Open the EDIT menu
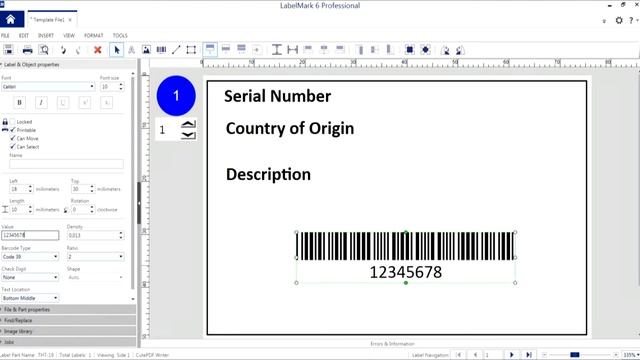This screenshot has height=360, width=640. click(x=24, y=36)
